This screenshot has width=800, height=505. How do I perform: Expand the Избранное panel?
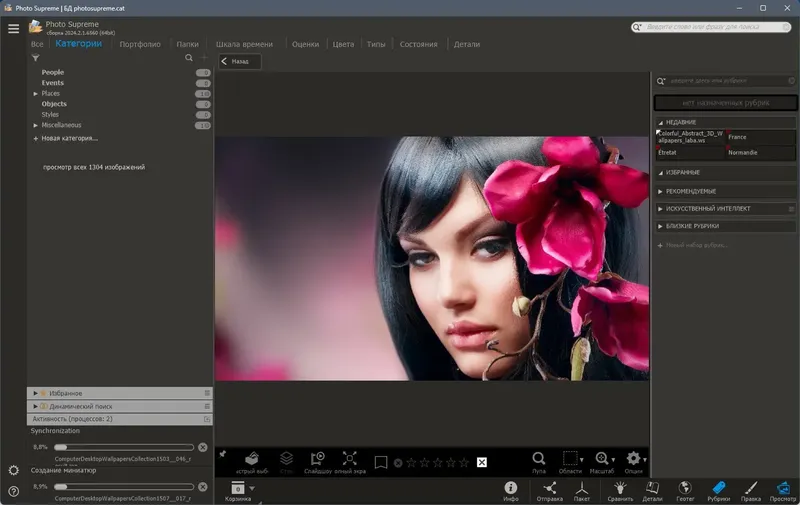[36, 393]
